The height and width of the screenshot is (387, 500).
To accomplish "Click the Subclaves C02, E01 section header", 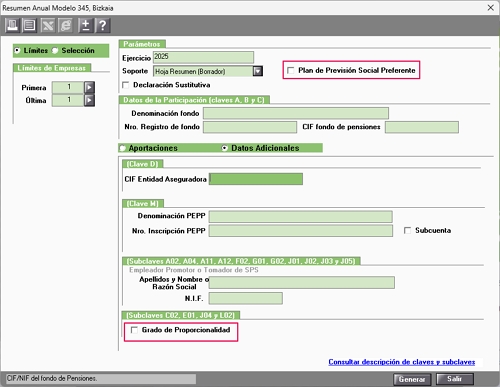I will pos(181,315).
